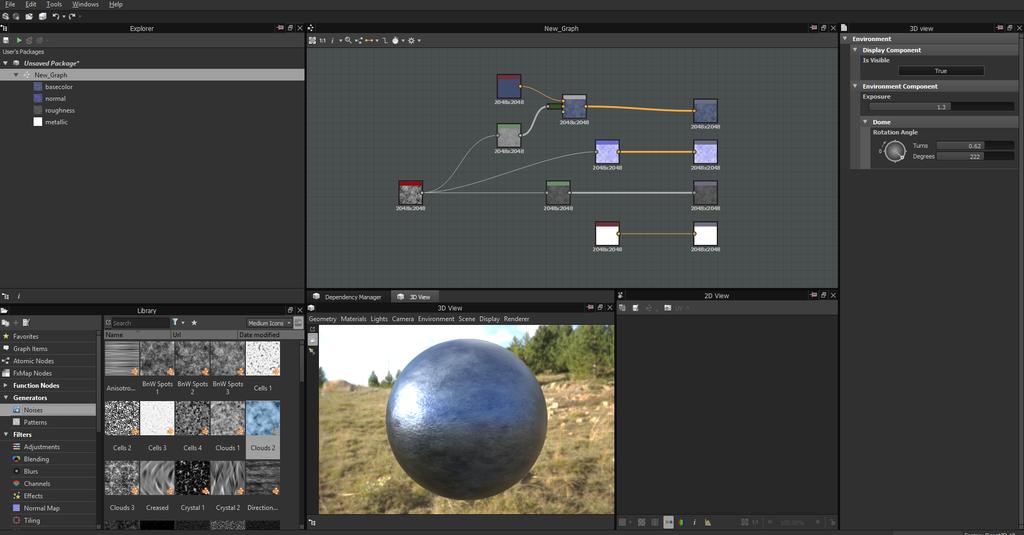
Task: Click the filter funnel icon in Library
Action: click(x=175, y=323)
